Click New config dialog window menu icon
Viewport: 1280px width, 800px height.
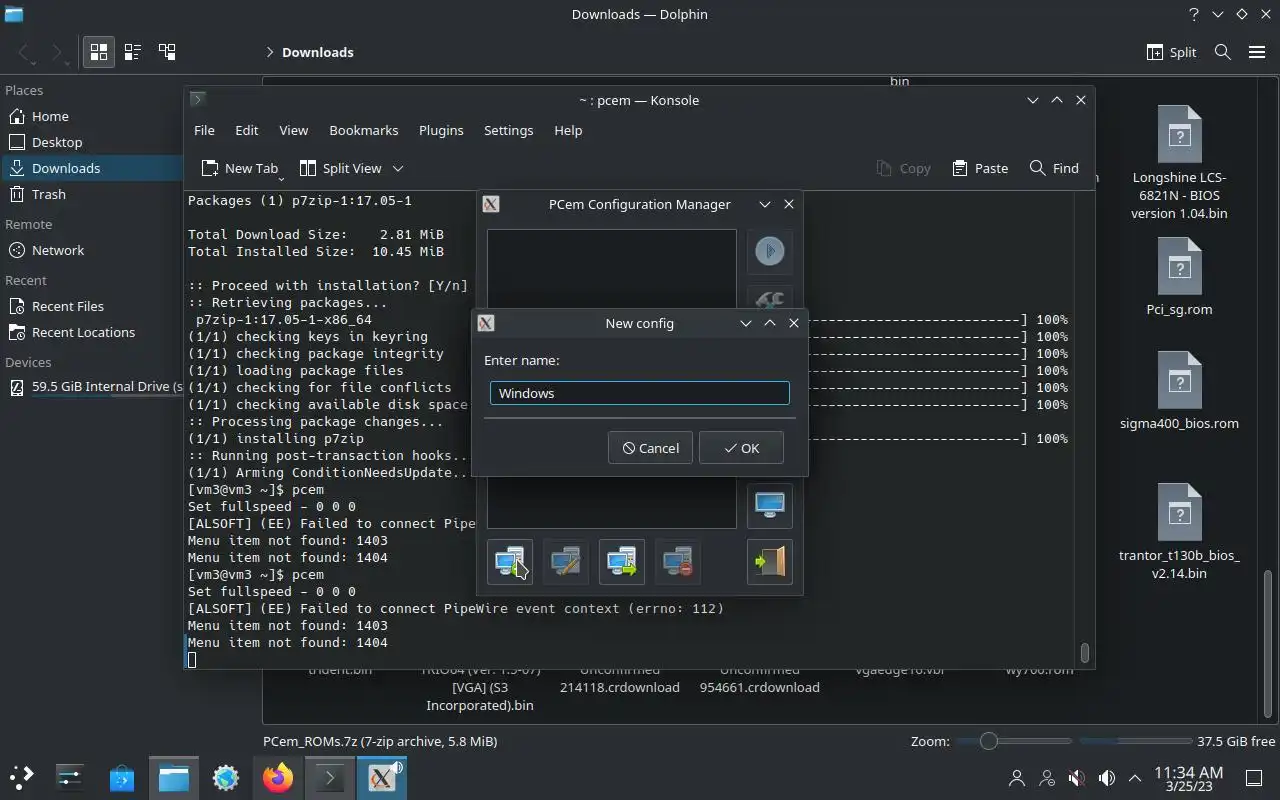486,323
